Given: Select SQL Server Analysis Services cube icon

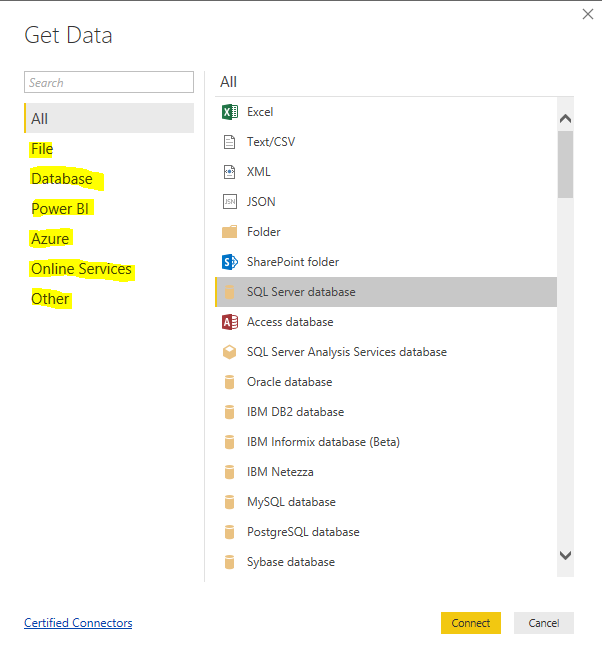Looking at the screenshot, I should point(229,352).
